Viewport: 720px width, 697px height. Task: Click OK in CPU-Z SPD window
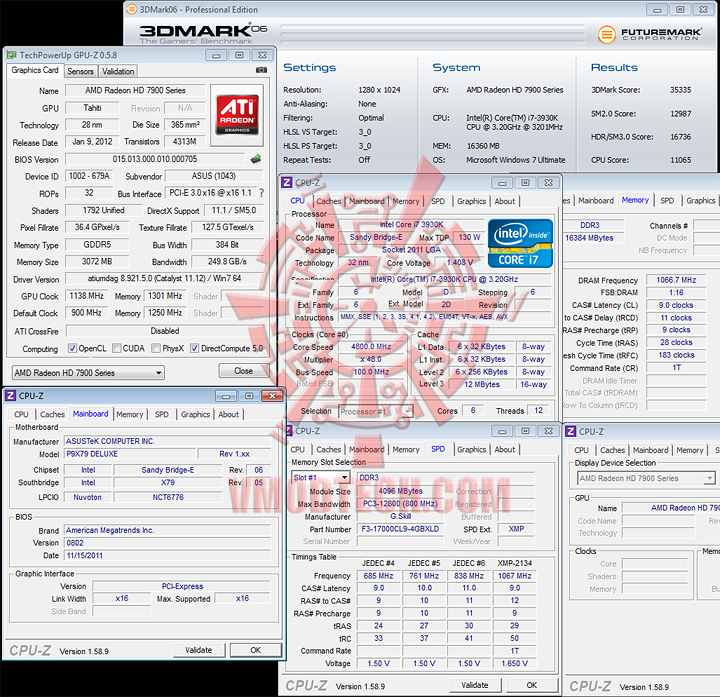(532, 685)
